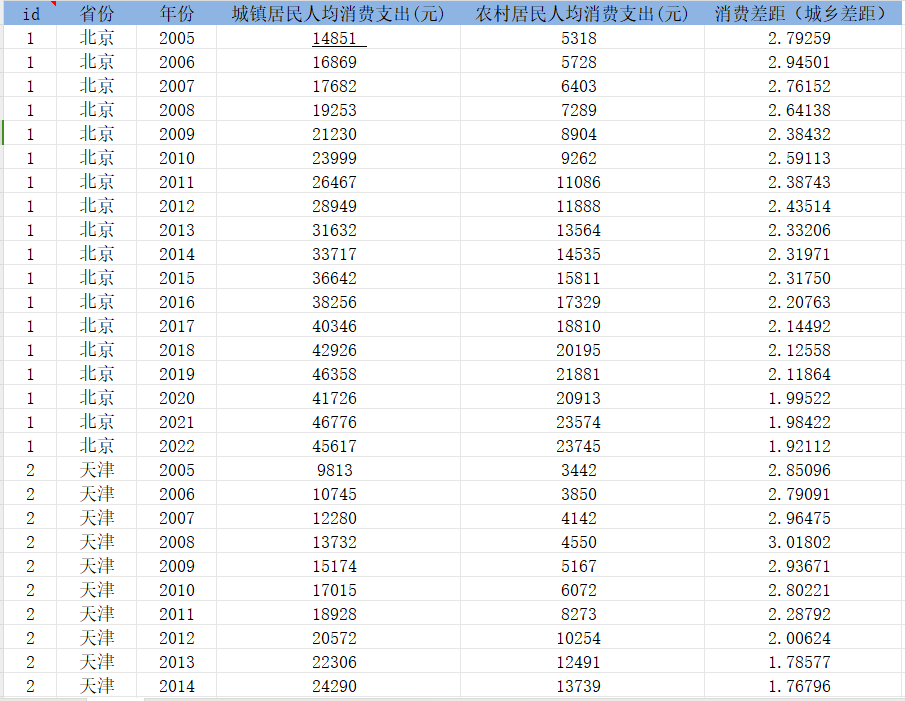Click the cell with value 5318
This screenshot has height=701, width=905.
point(579,38)
